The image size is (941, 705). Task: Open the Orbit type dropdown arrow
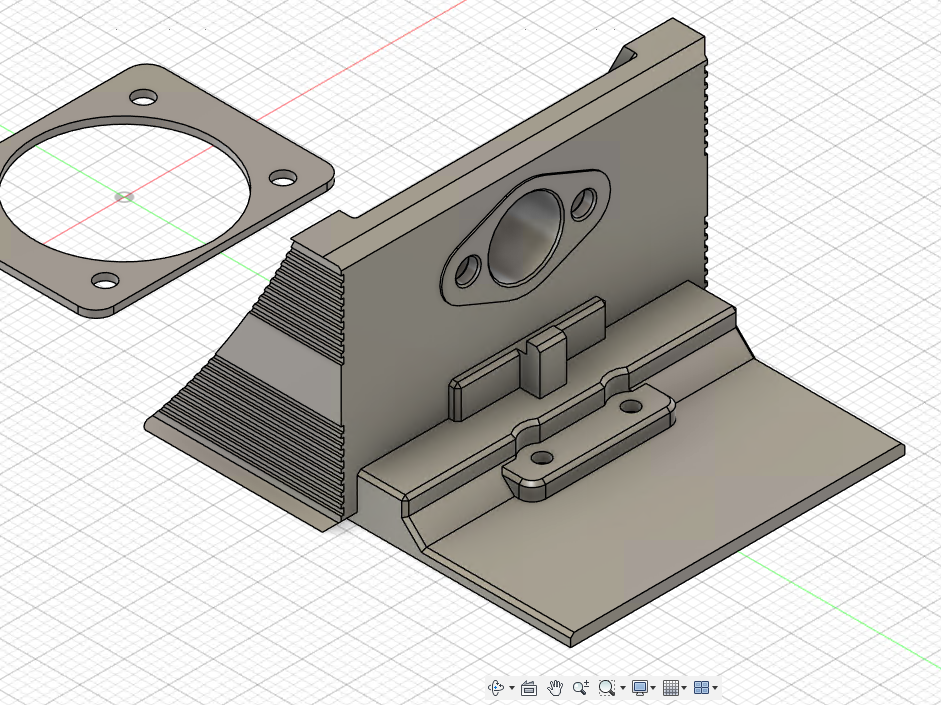[x=511, y=688]
